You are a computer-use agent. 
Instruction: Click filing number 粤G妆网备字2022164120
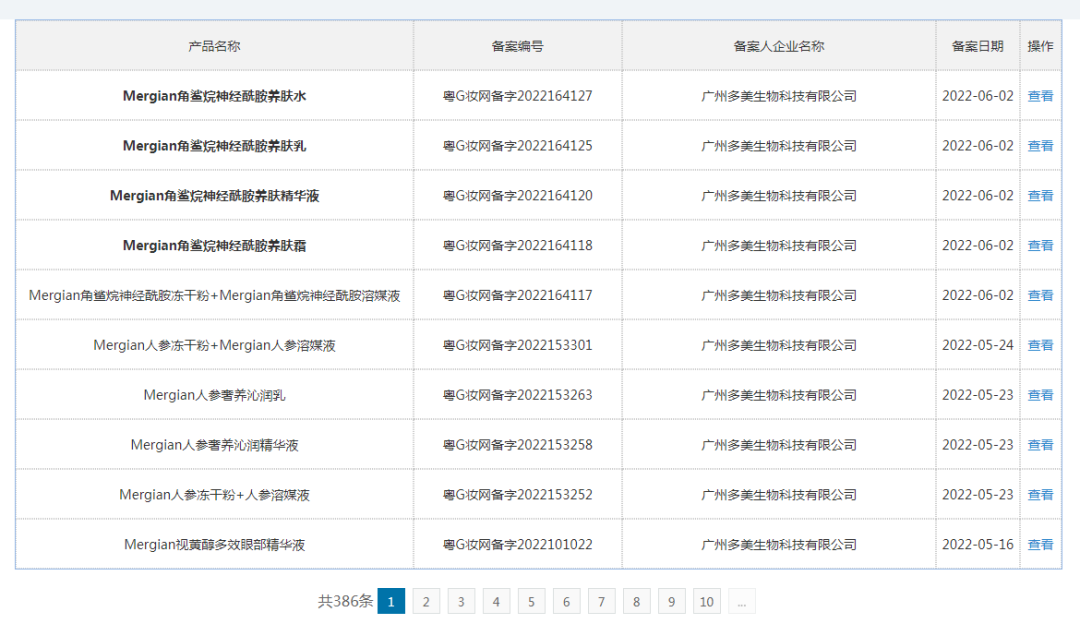coord(517,196)
